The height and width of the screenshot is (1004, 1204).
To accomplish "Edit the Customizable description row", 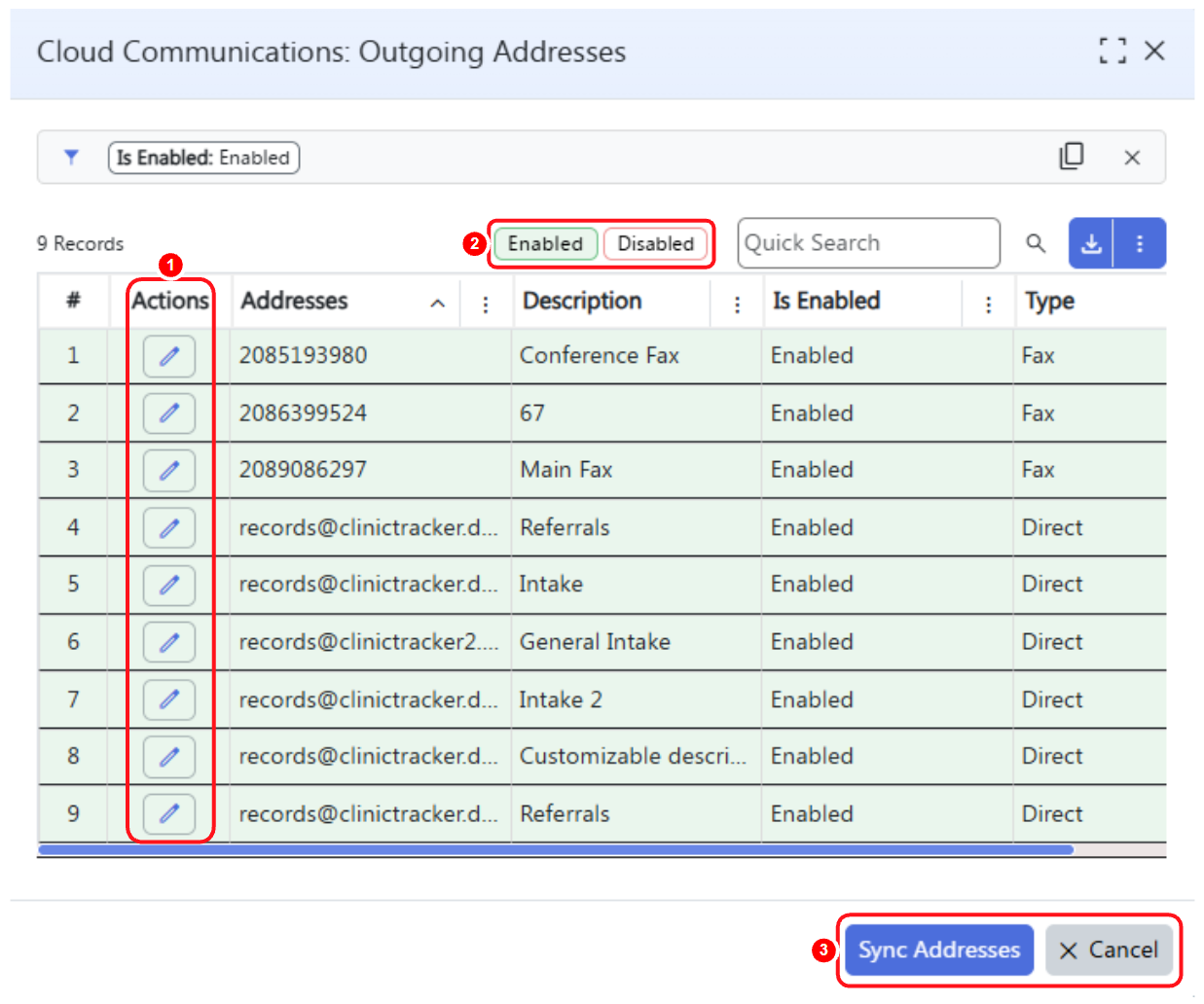I will point(169,757).
